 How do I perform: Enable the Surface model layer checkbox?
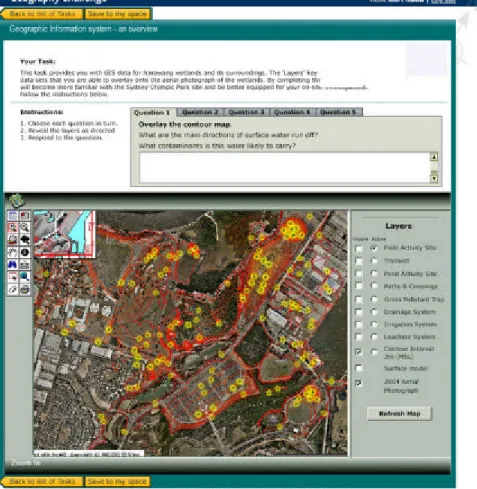point(359,368)
